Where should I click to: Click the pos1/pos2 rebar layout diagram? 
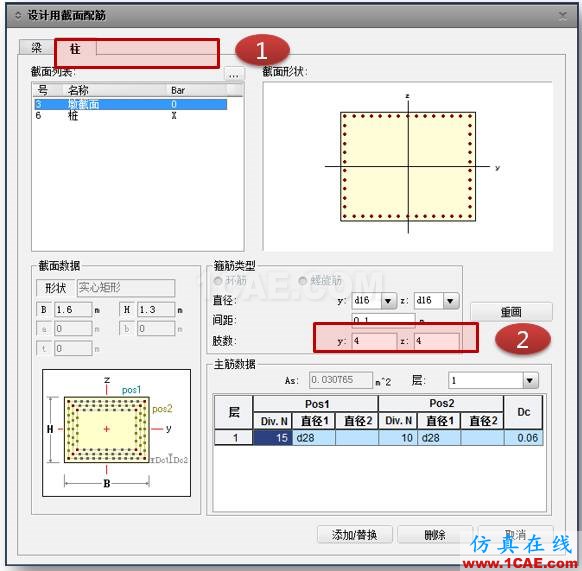point(117,433)
